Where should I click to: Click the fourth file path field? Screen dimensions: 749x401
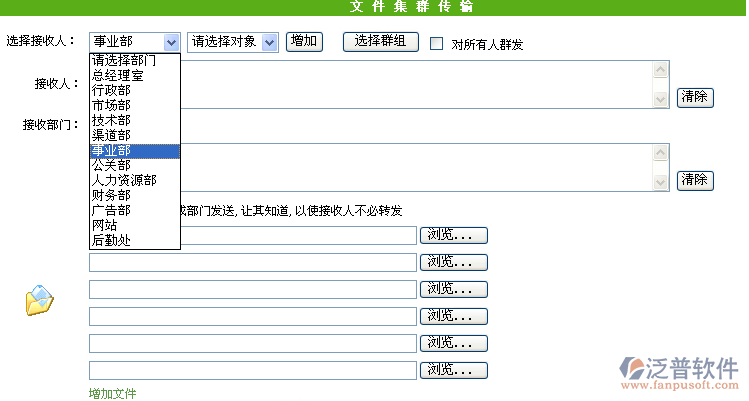point(253,317)
